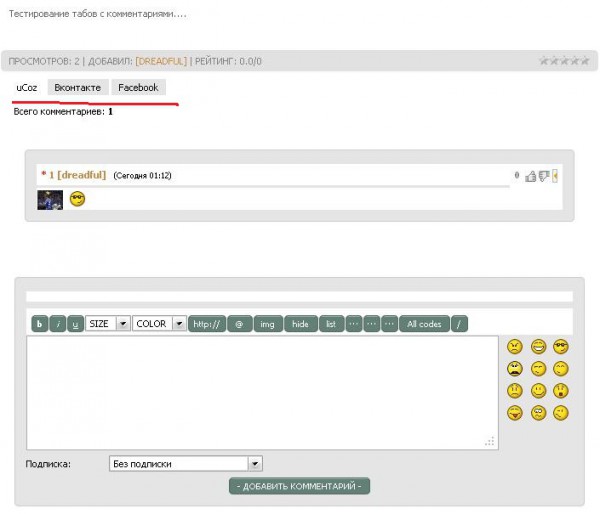Click the Сегодня 01:12 timestamp
Screen dimensions: 600x514
(142, 176)
